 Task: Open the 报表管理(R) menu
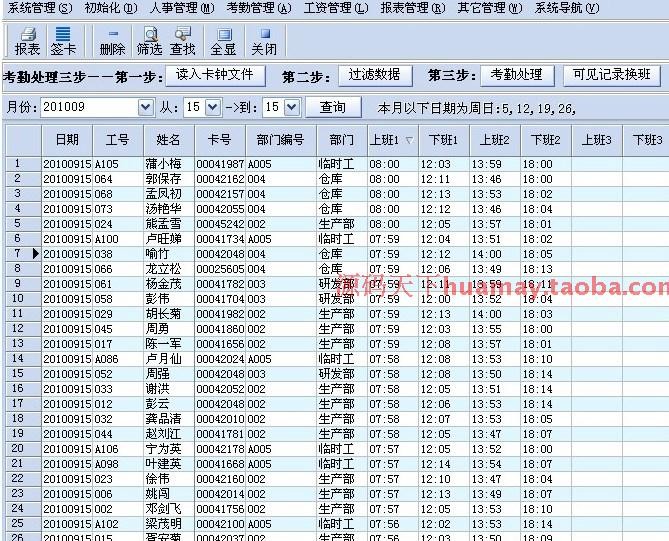[x=413, y=8]
